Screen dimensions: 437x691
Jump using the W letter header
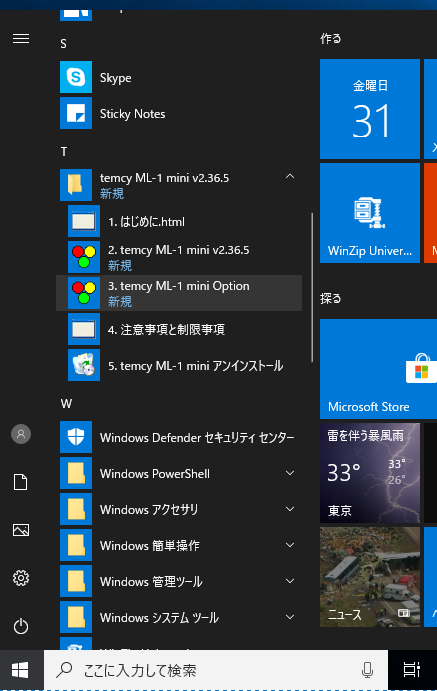pos(66,404)
